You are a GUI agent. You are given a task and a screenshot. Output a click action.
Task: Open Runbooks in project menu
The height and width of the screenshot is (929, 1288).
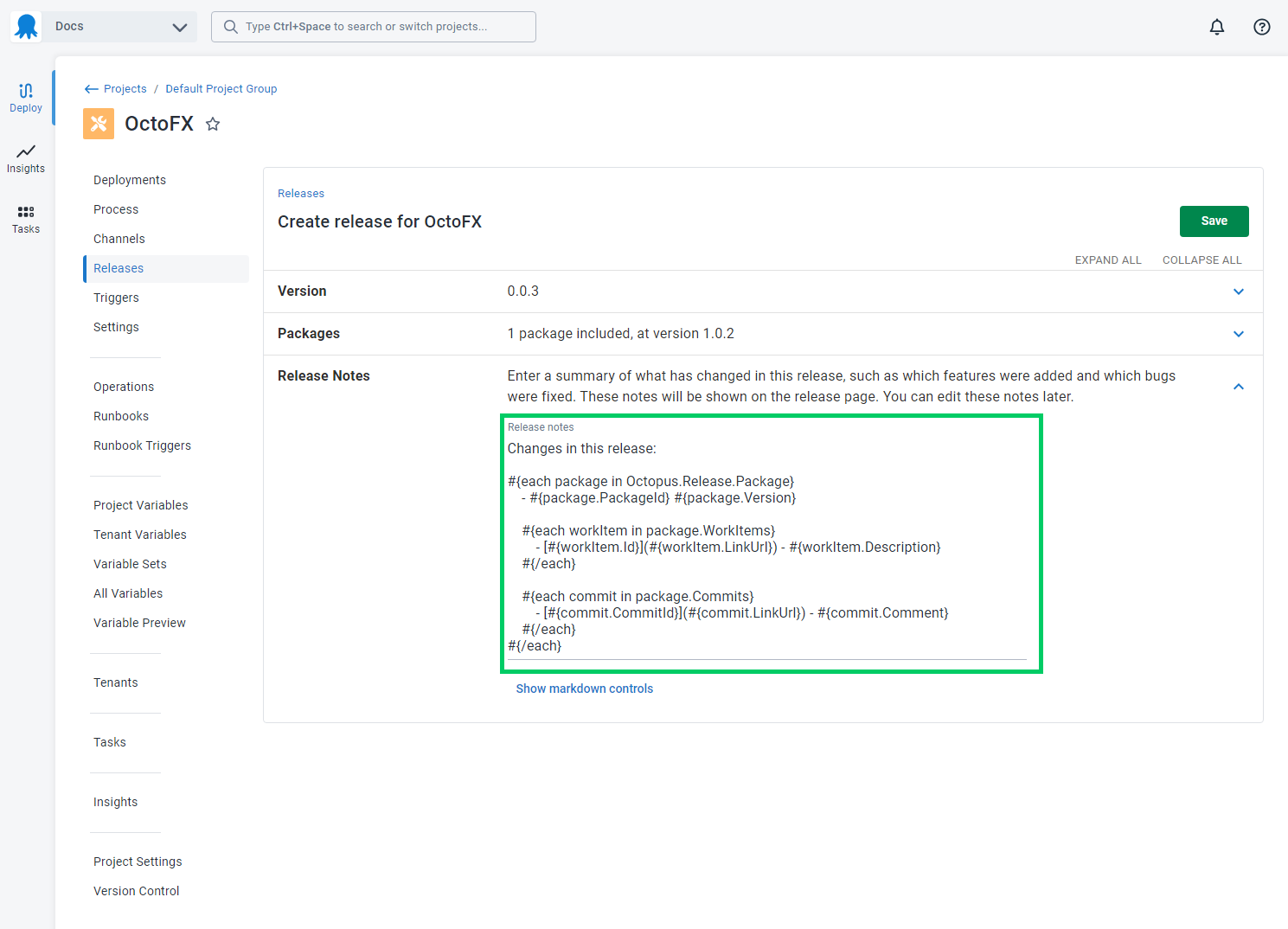121,416
